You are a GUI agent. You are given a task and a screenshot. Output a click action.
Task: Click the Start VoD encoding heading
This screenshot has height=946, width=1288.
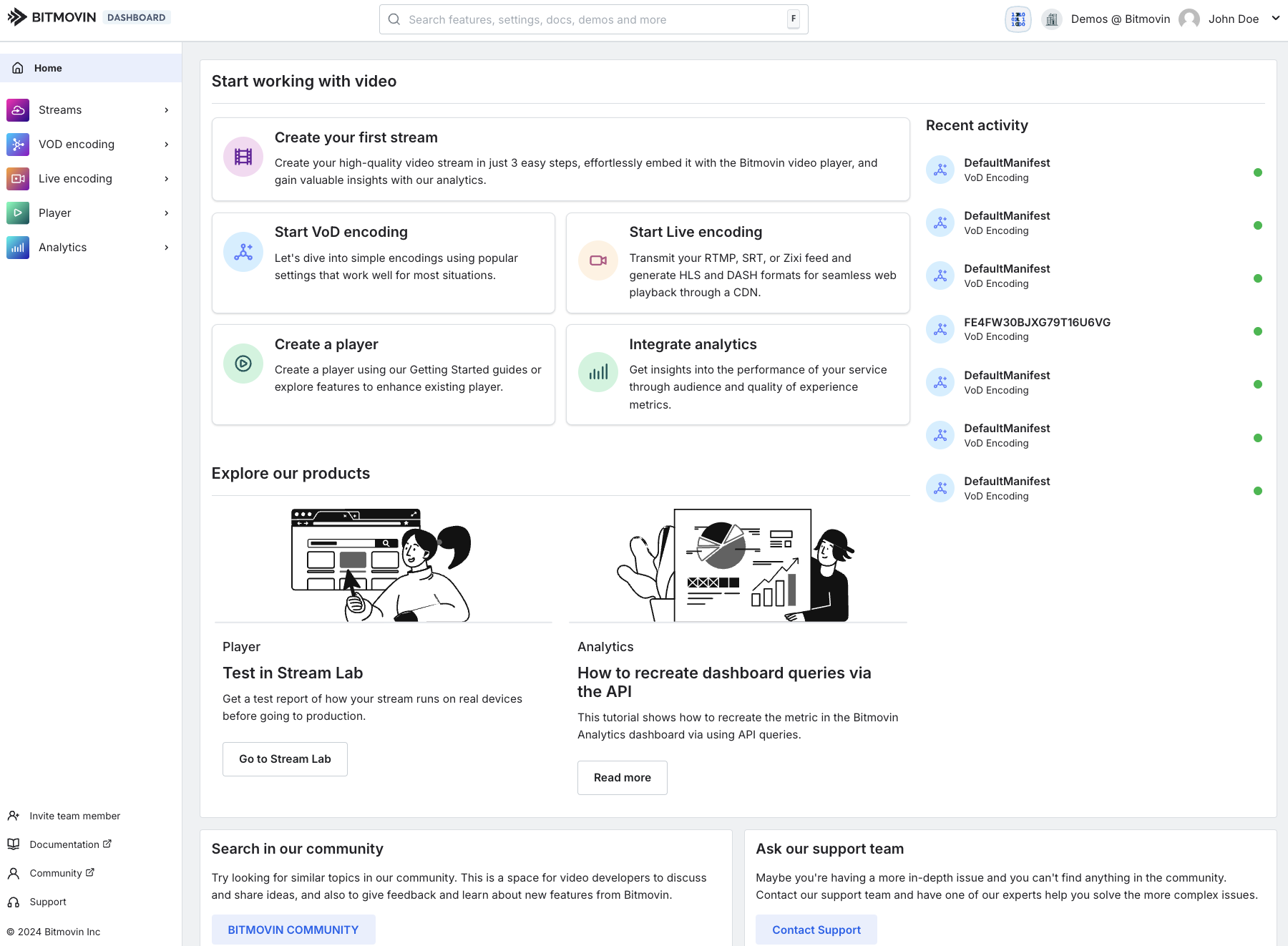click(x=341, y=232)
